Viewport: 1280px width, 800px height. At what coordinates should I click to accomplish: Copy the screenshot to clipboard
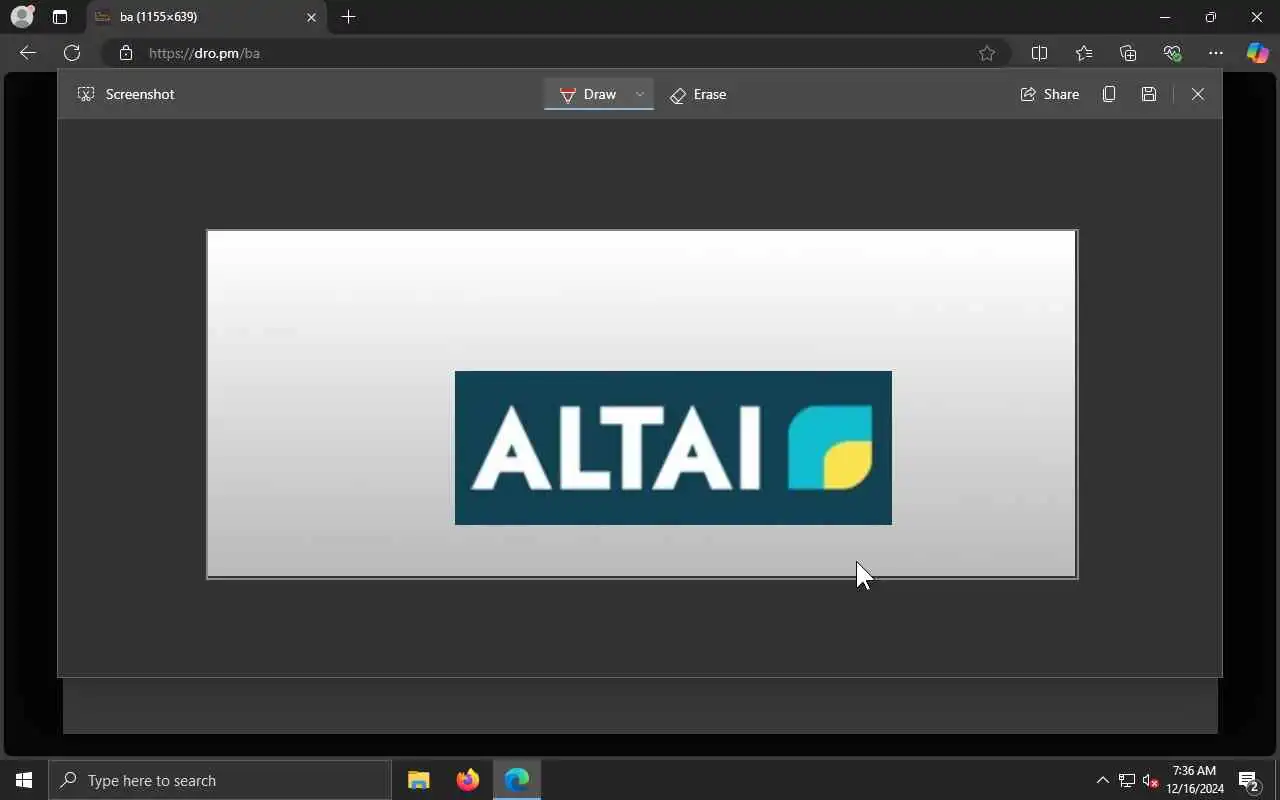coord(1109,94)
